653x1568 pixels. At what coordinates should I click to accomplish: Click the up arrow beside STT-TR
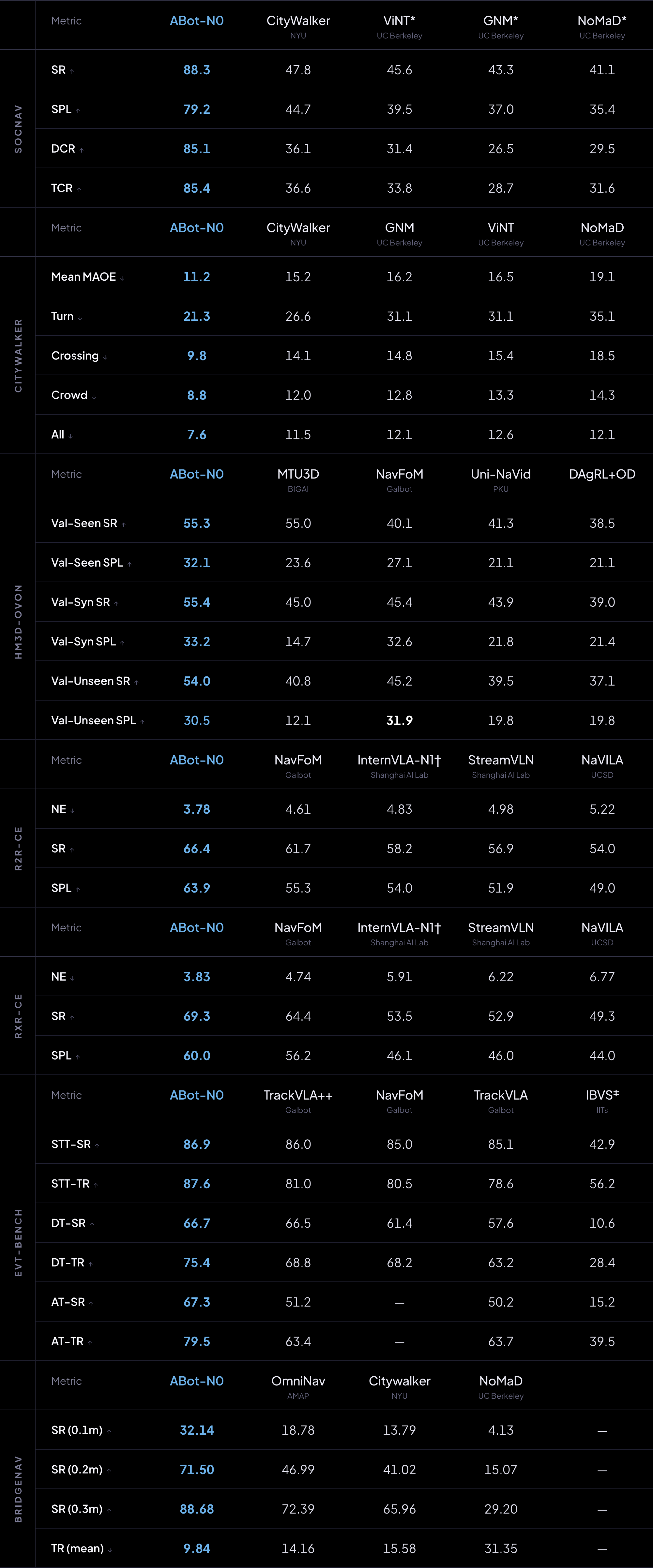(96, 1185)
